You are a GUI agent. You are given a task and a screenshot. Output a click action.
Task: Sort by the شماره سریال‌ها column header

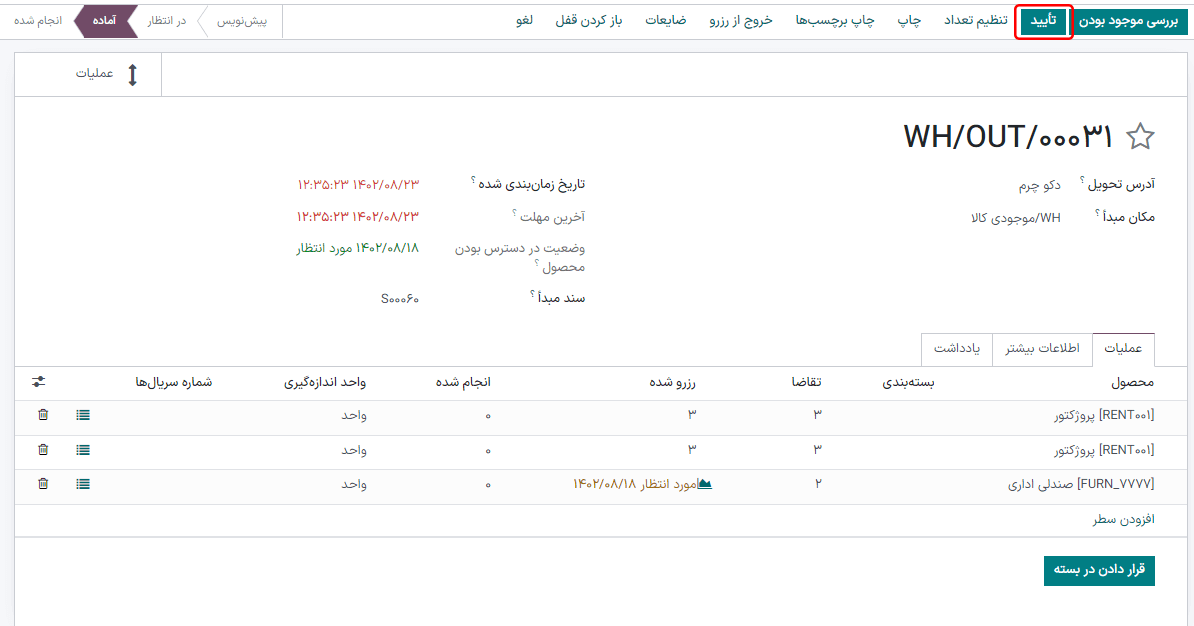(174, 382)
